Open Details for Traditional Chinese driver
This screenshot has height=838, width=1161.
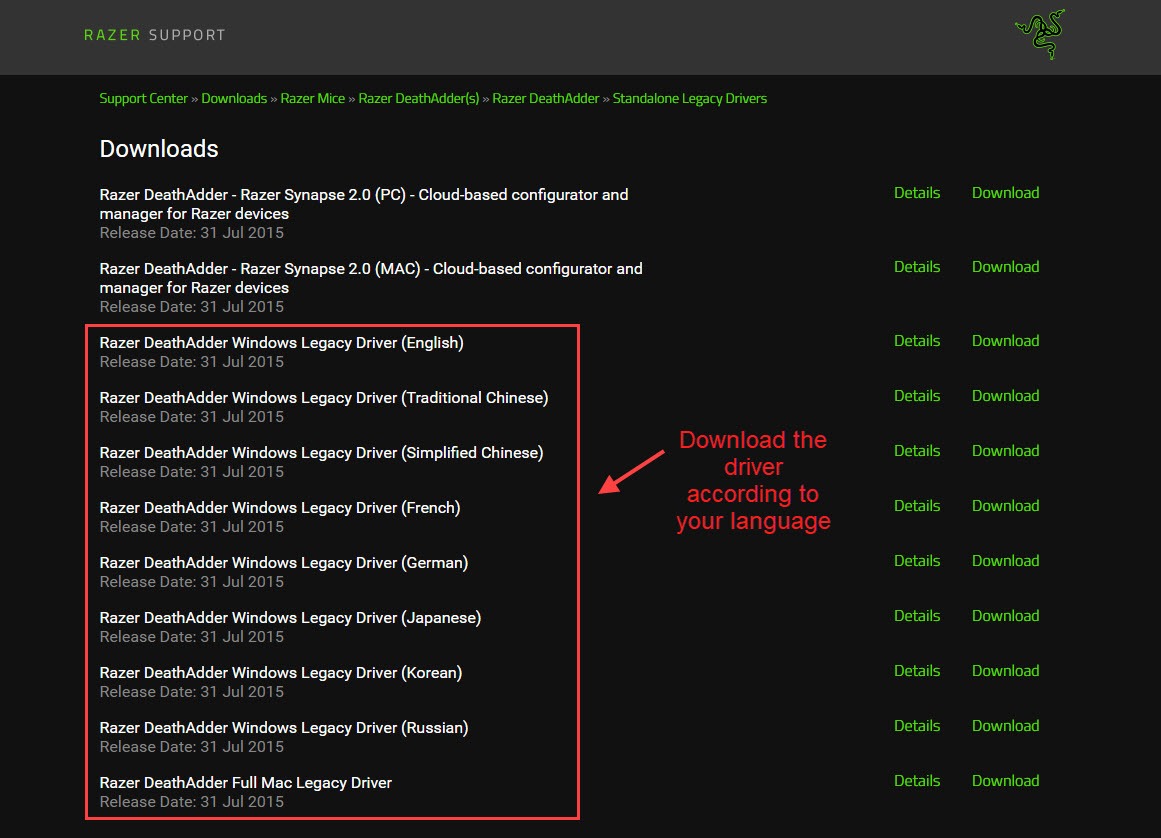pos(917,396)
